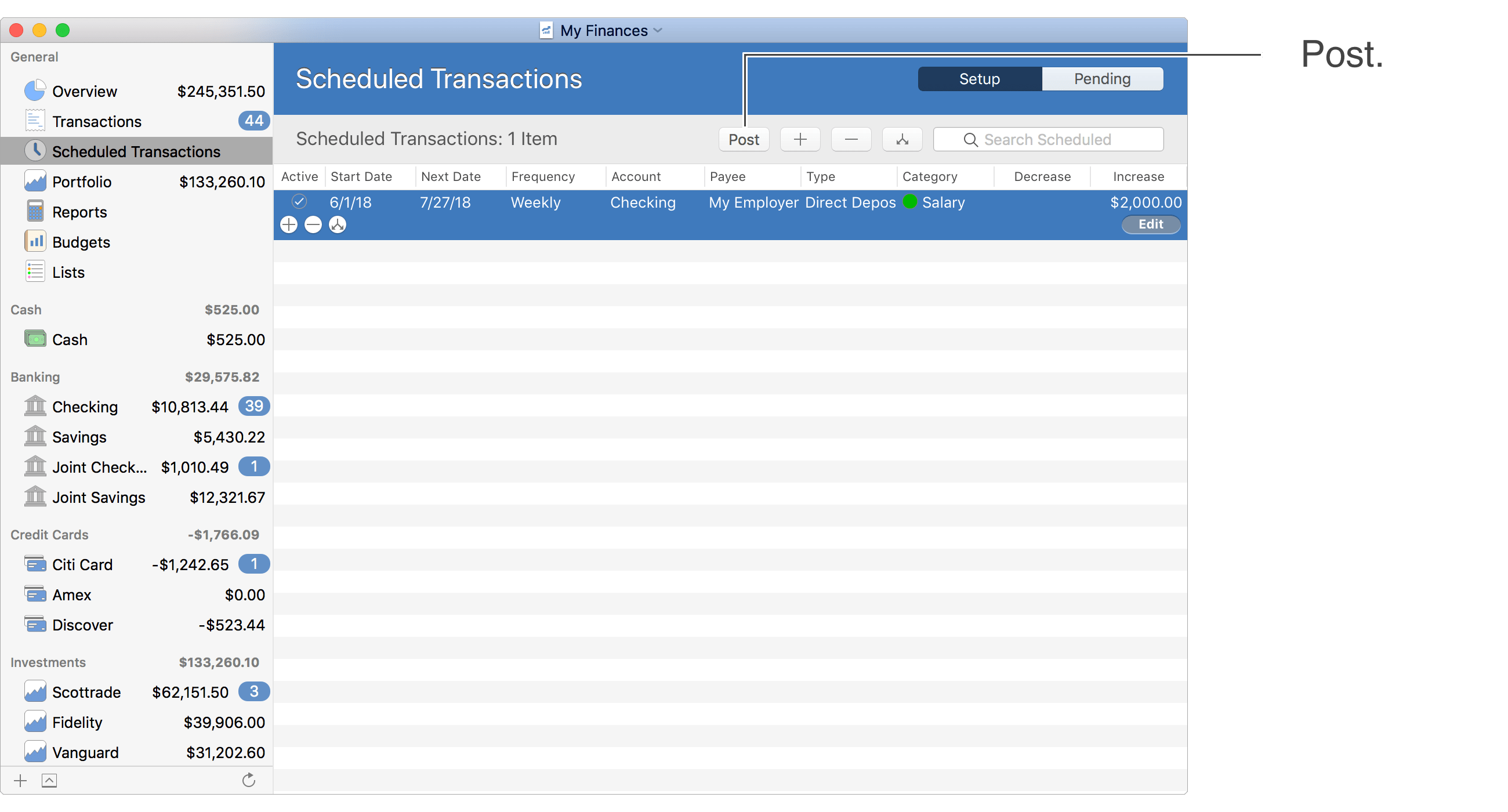Switch the view to Pending

tap(1103, 78)
